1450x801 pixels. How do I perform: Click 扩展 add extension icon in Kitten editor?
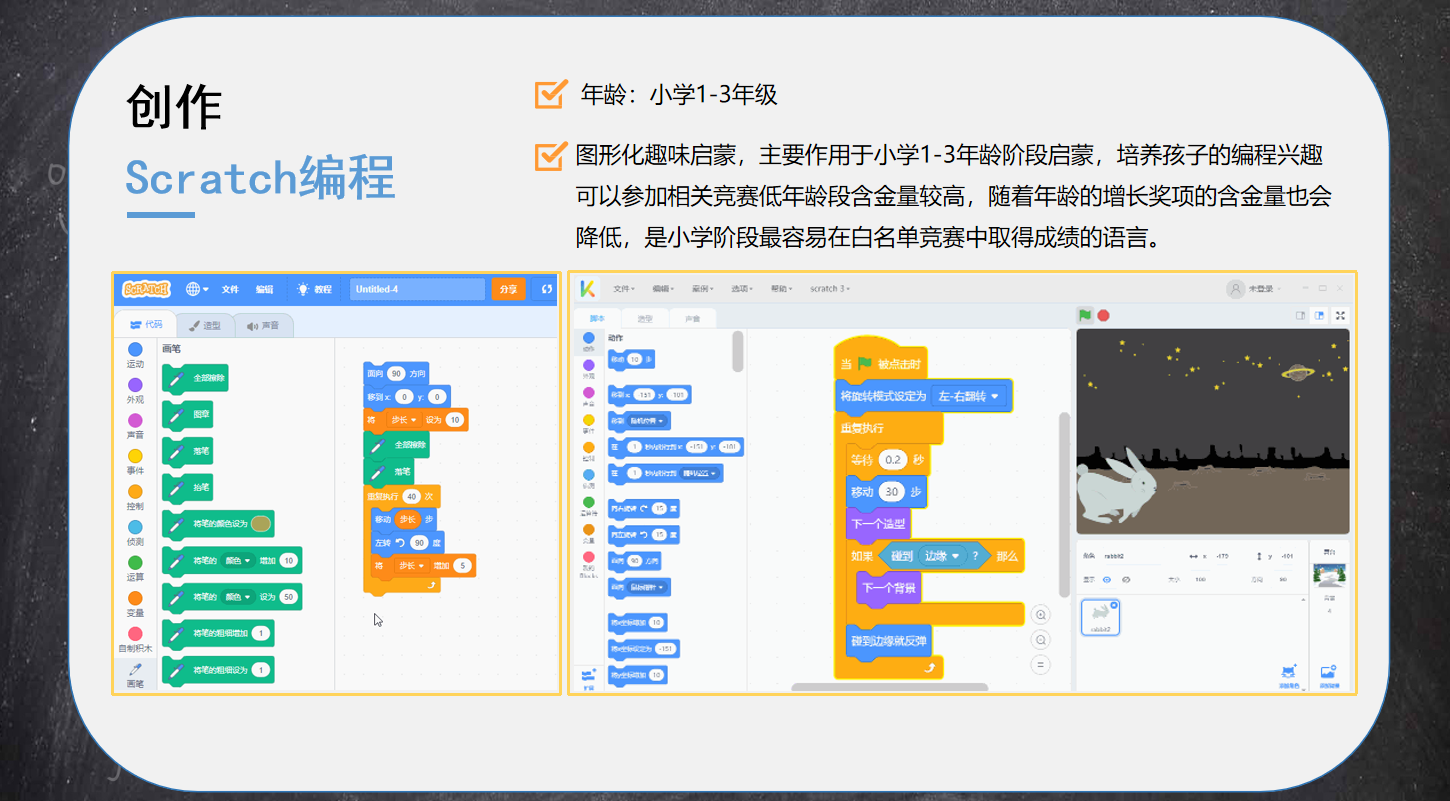tap(588, 680)
